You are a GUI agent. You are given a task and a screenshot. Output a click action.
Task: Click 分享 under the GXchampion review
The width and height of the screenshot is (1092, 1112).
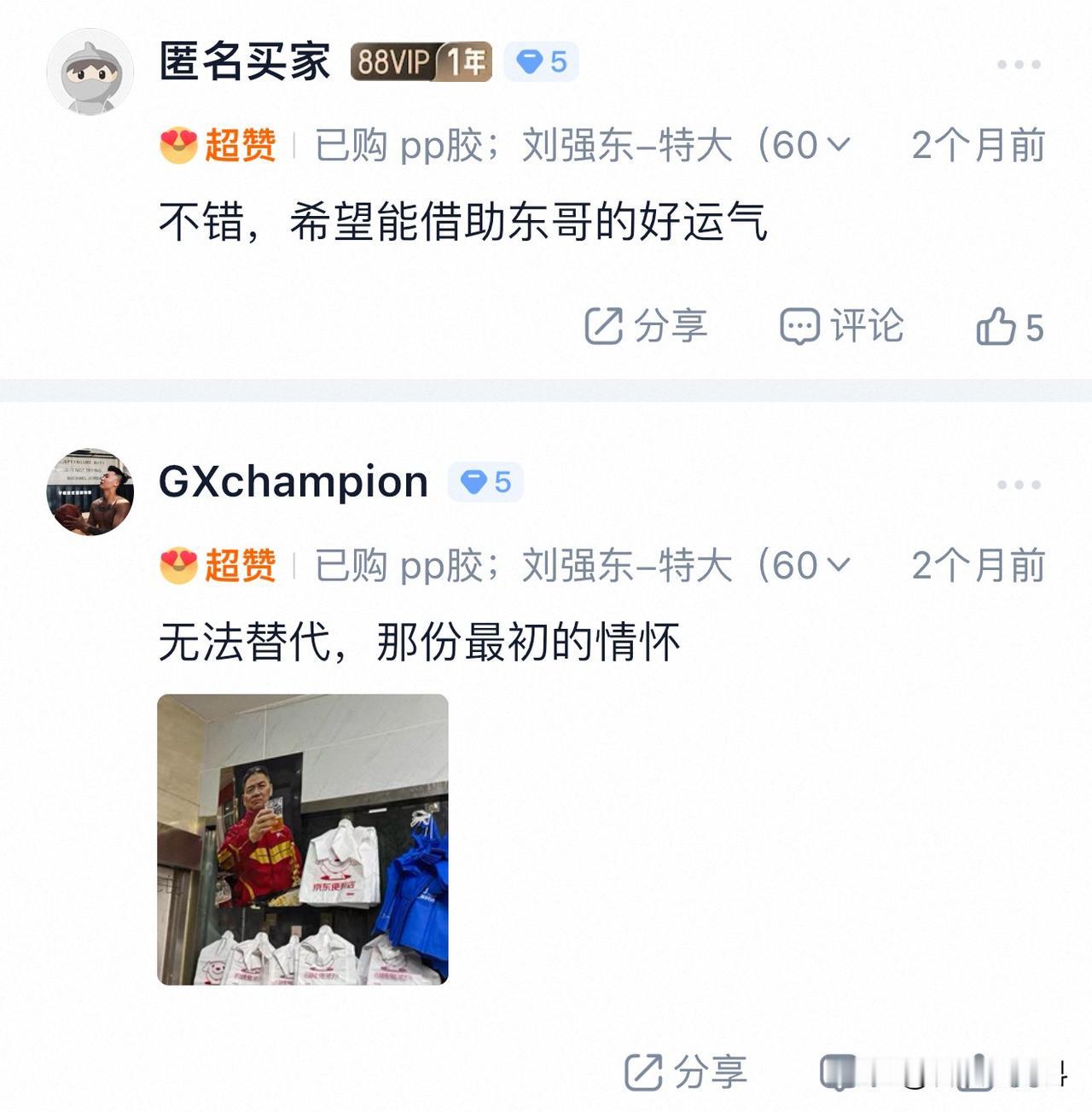click(x=685, y=1072)
